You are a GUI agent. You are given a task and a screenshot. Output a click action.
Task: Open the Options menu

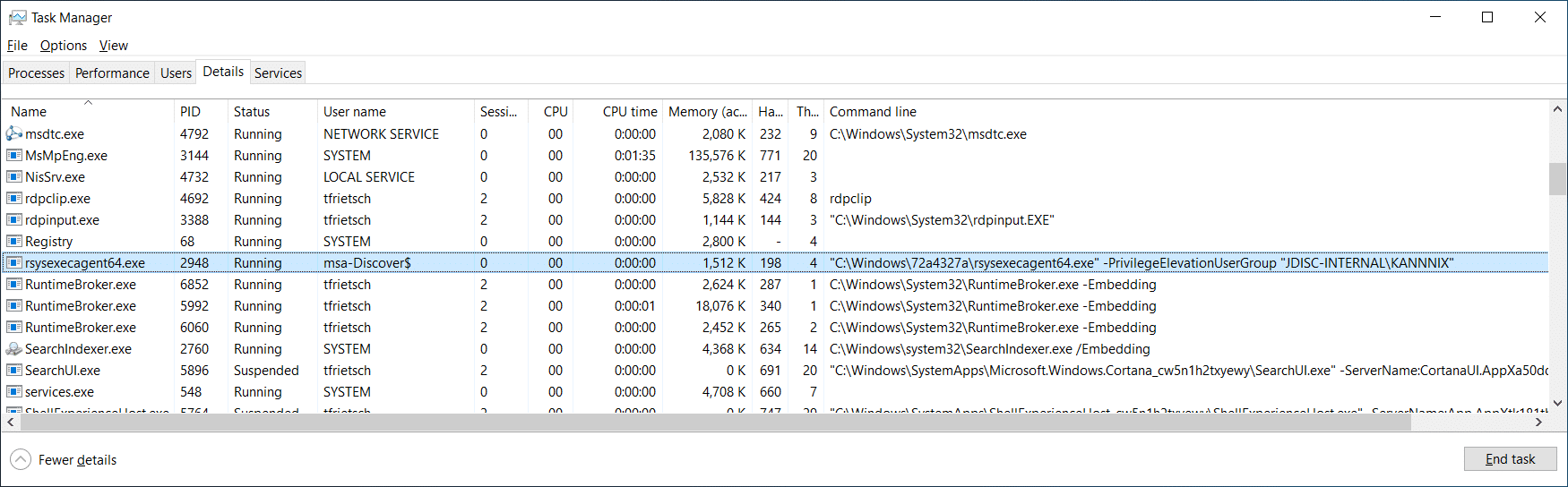pyautogui.click(x=63, y=46)
